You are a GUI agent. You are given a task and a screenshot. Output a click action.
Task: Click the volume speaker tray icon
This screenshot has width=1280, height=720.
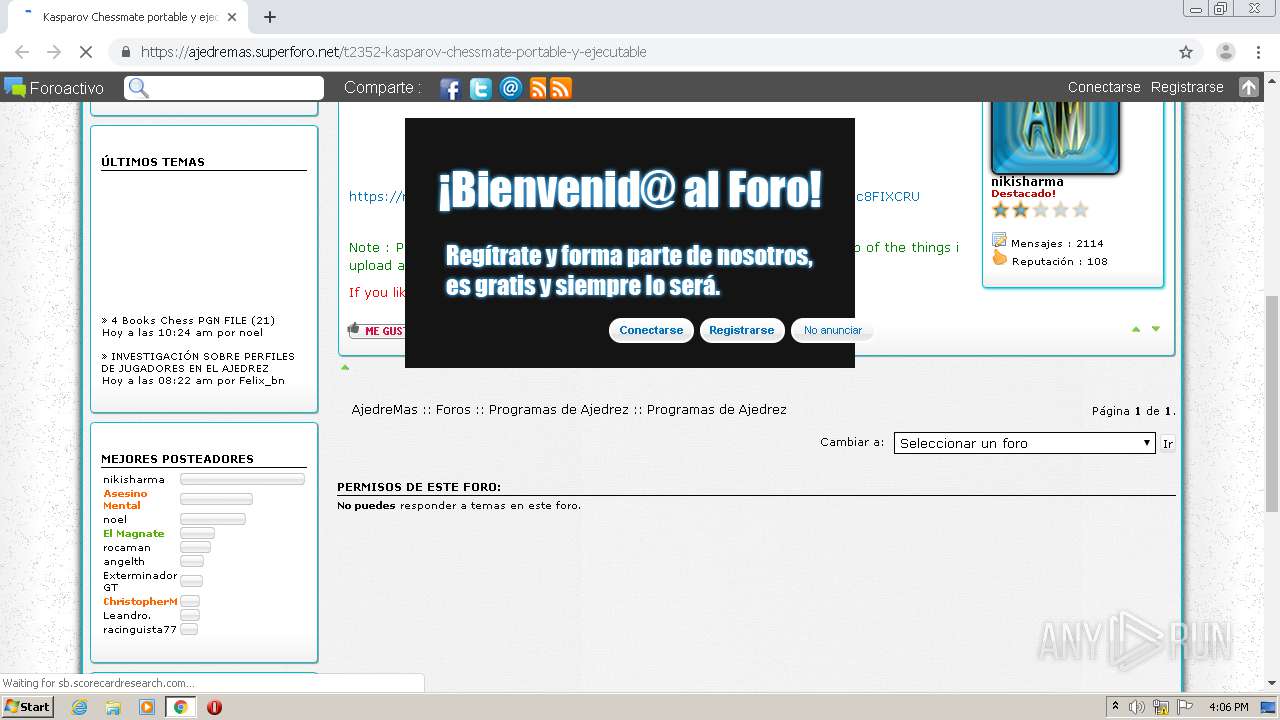pyautogui.click(x=1137, y=707)
